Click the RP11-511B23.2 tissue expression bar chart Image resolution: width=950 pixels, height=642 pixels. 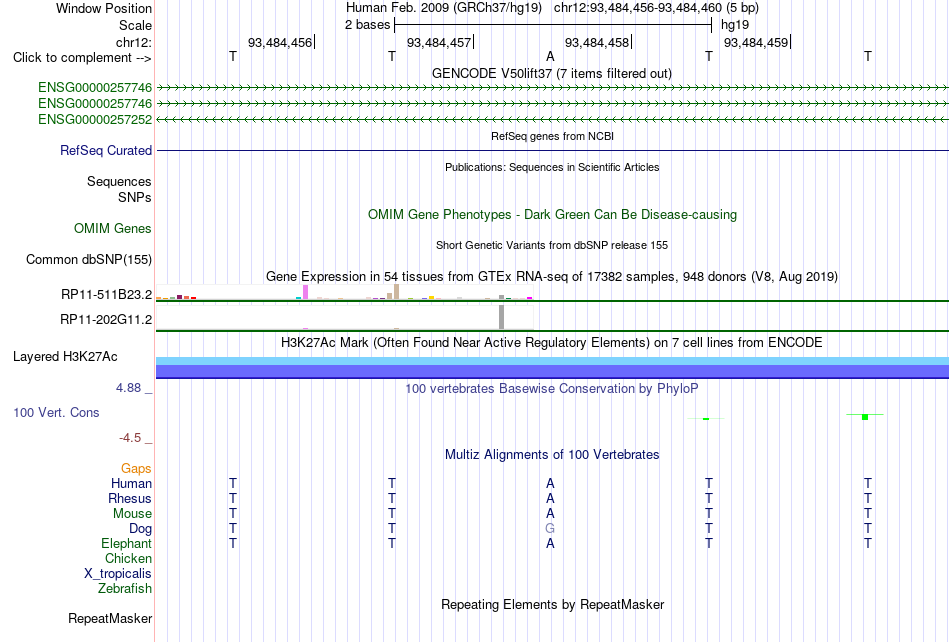pyautogui.click(x=344, y=293)
